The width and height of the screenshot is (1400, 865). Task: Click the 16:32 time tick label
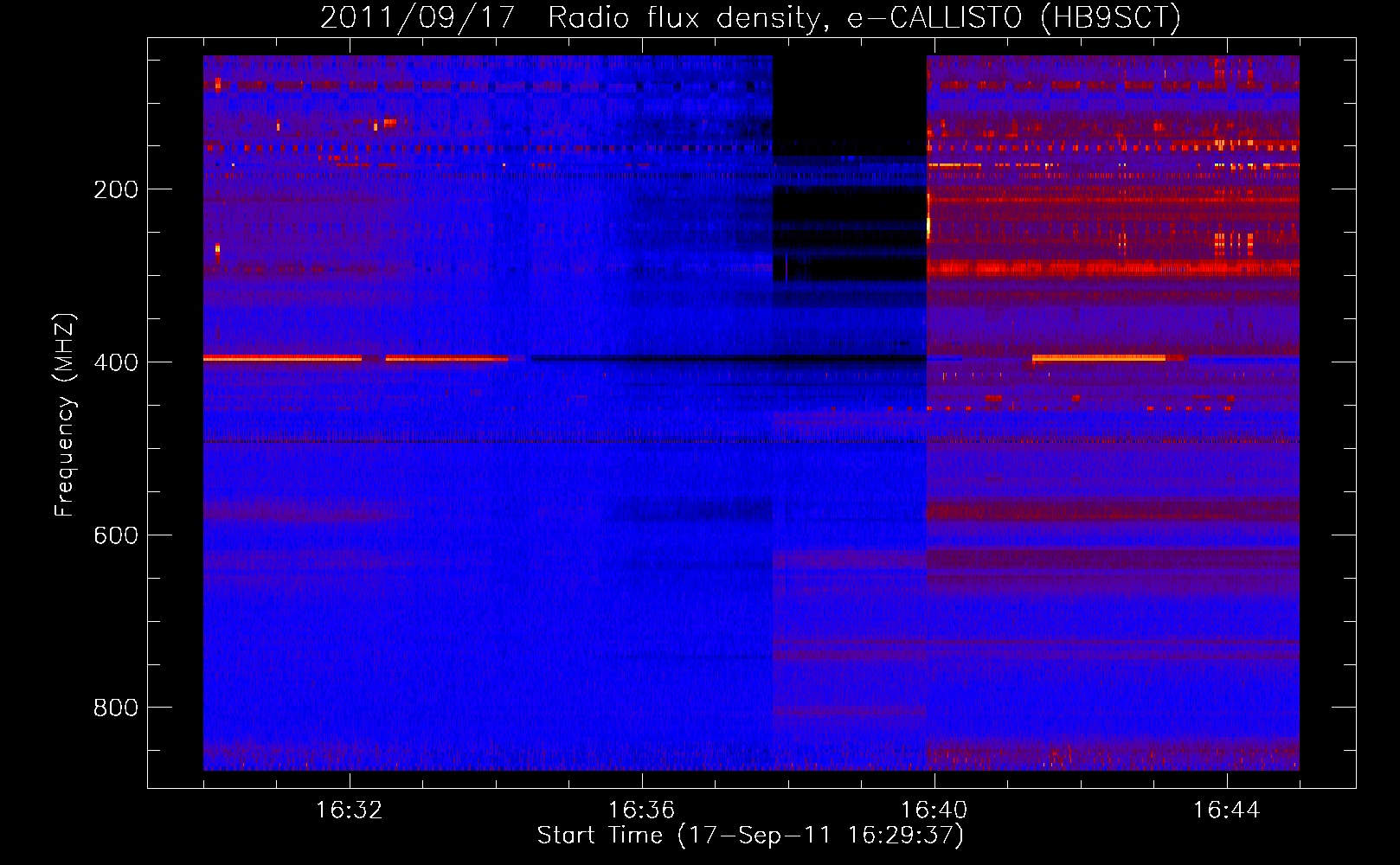click(350, 810)
